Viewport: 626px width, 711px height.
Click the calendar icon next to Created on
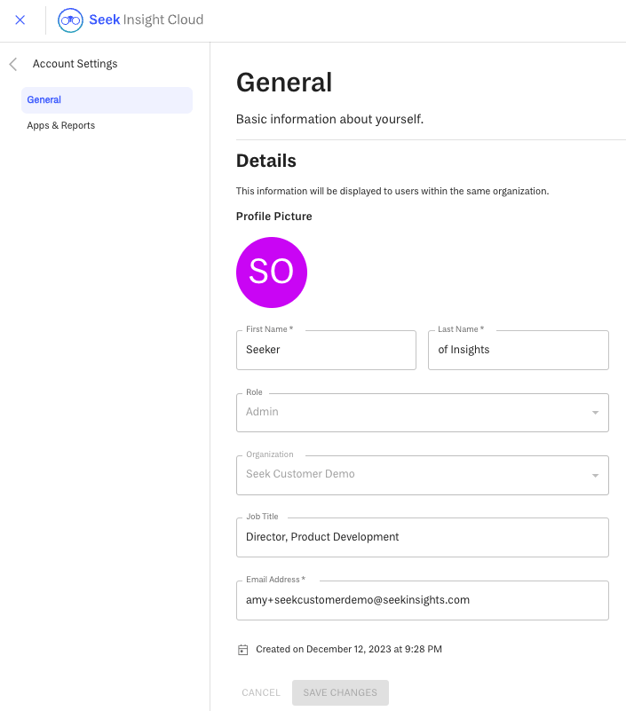click(x=243, y=650)
